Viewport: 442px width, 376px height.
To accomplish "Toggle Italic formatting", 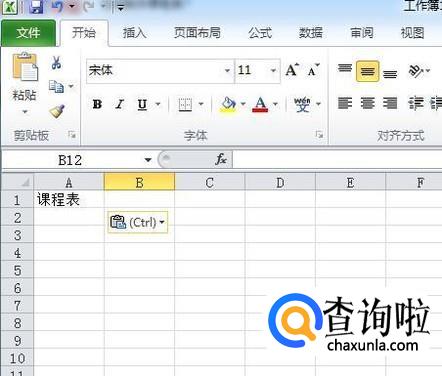I will pyautogui.click(x=119, y=104).
